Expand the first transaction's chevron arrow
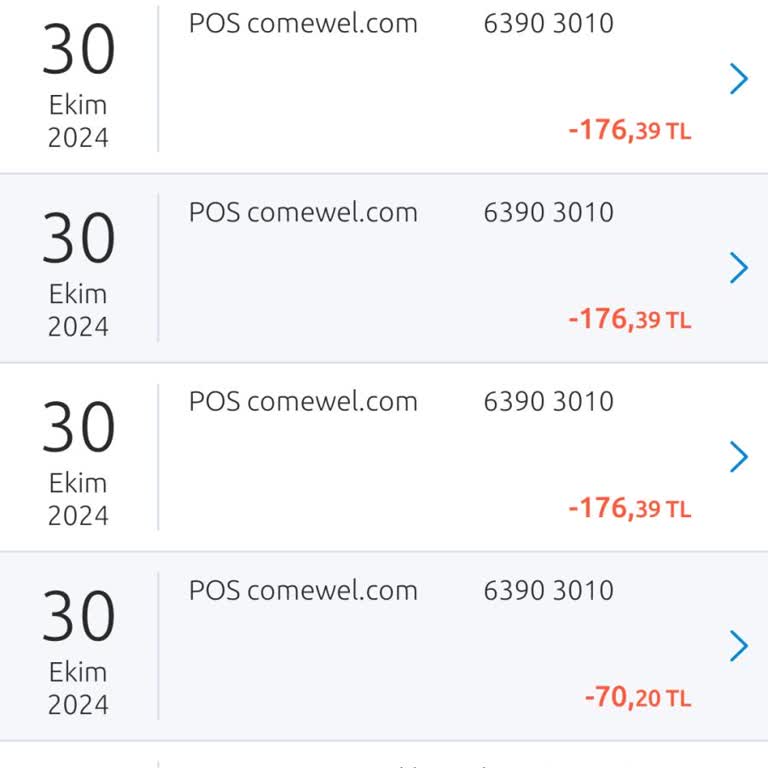Screen dimensions: 768x768 click(x=739, y=79)
